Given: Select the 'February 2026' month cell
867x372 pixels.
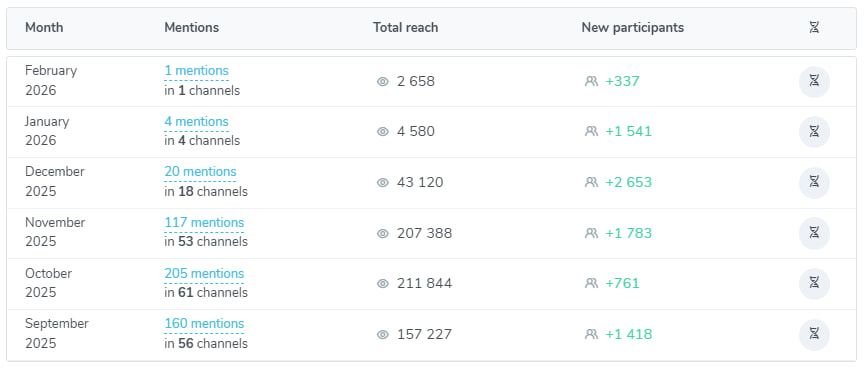Looking at the screenshot, I should click(x=51, y=81).
